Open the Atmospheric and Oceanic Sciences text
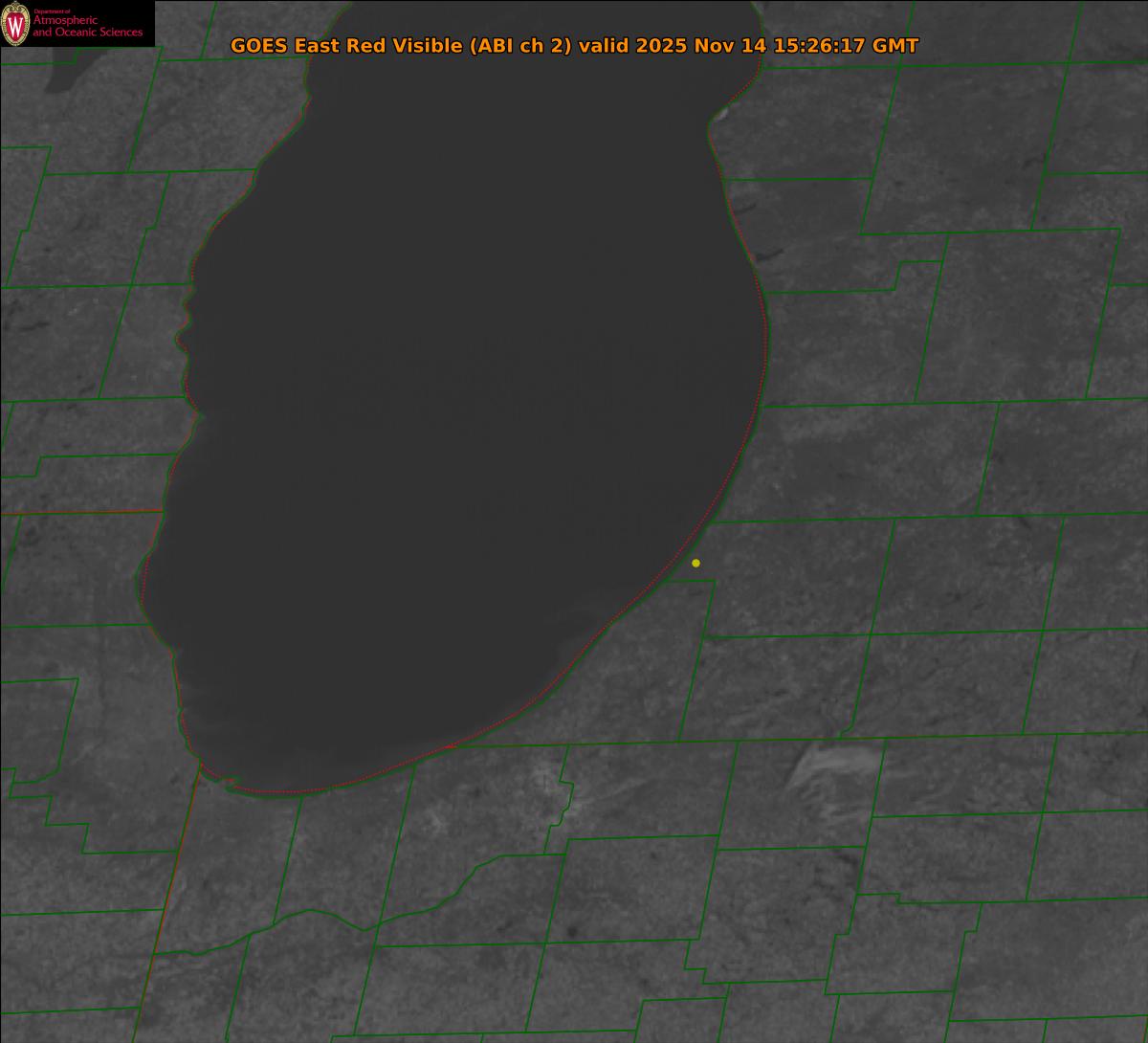 tap(87, 27)
